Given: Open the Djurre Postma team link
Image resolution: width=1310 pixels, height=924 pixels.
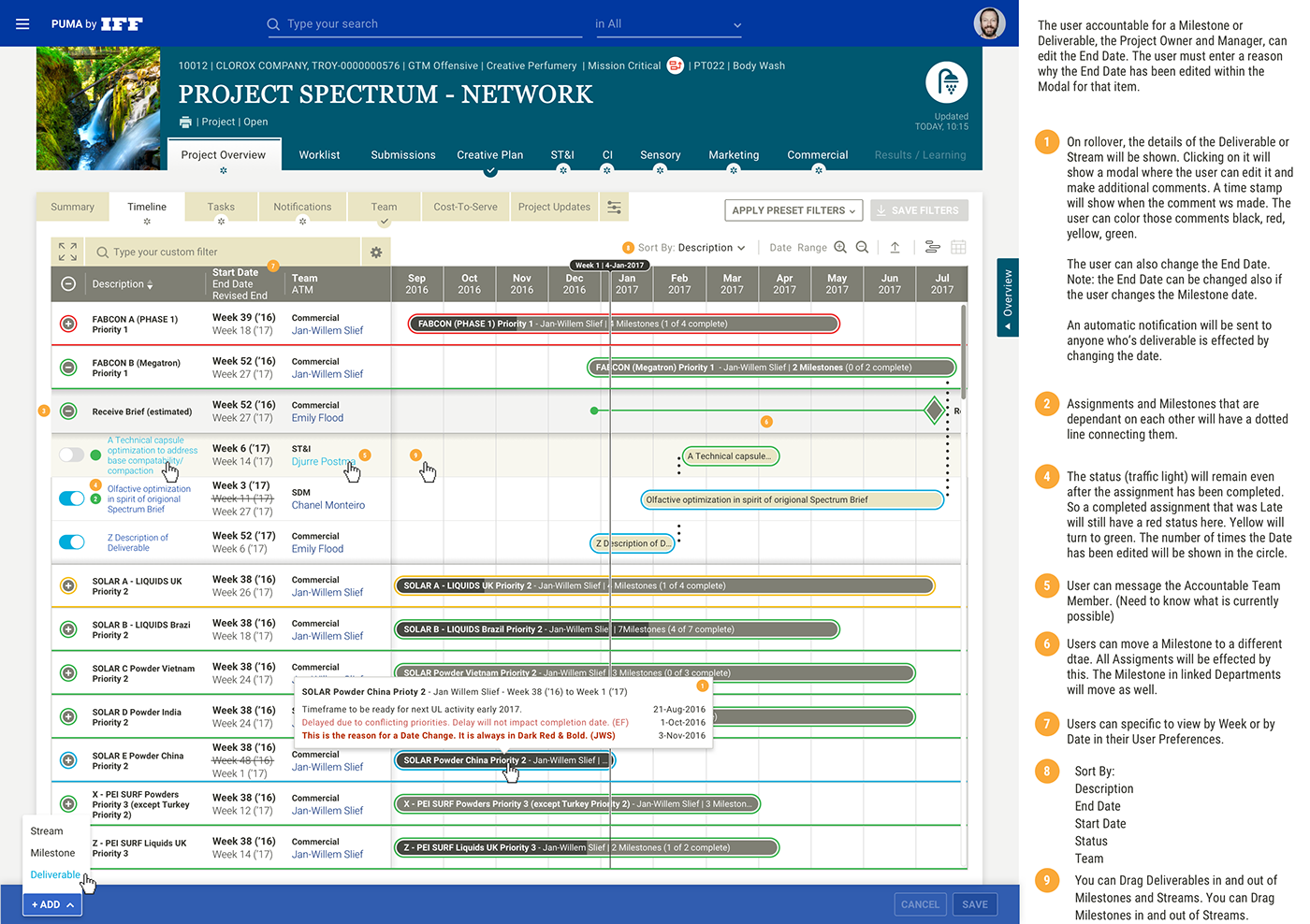Looking at the screenshot, I should point(323,461).
